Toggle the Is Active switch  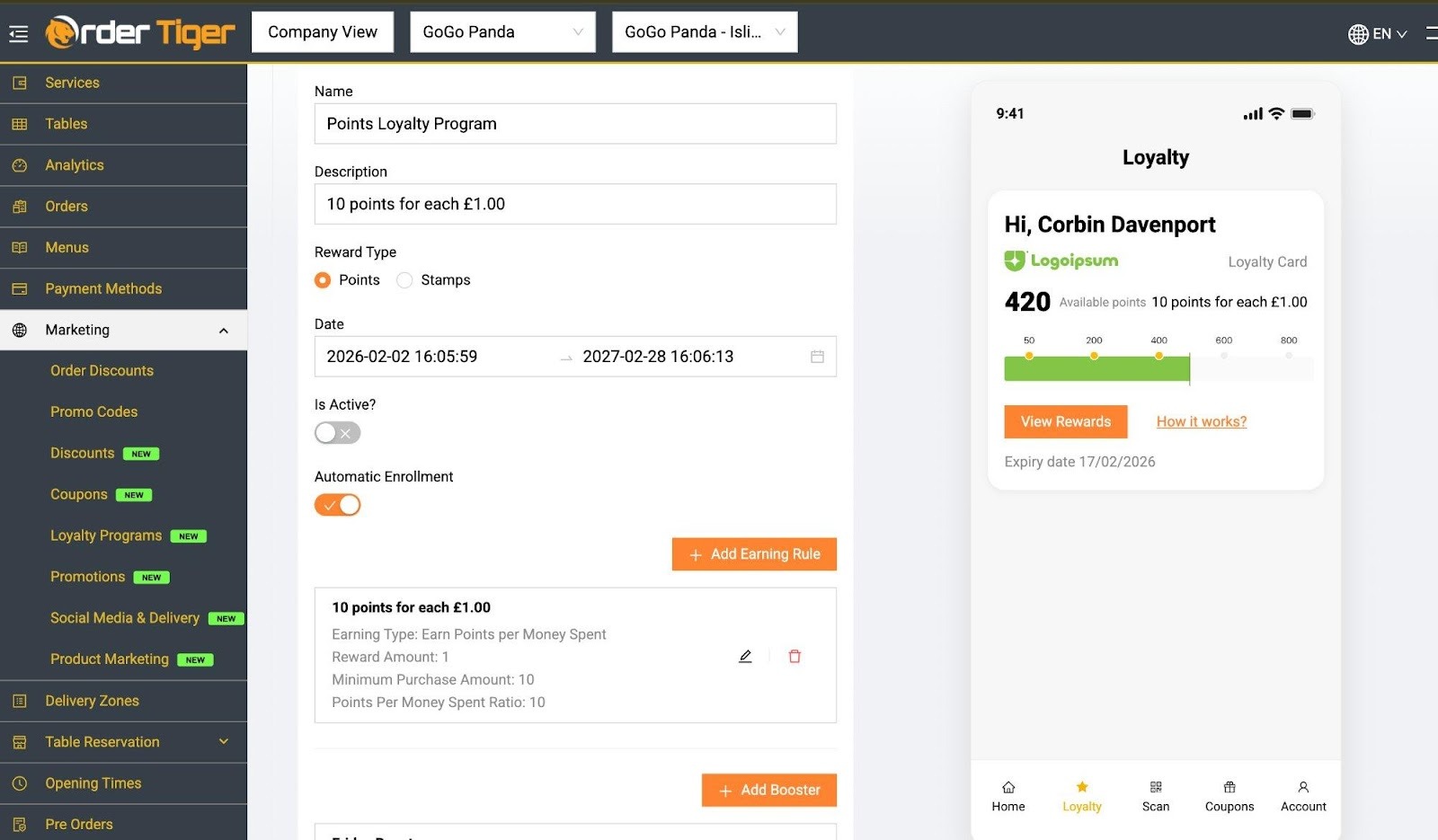click(337, 433)
